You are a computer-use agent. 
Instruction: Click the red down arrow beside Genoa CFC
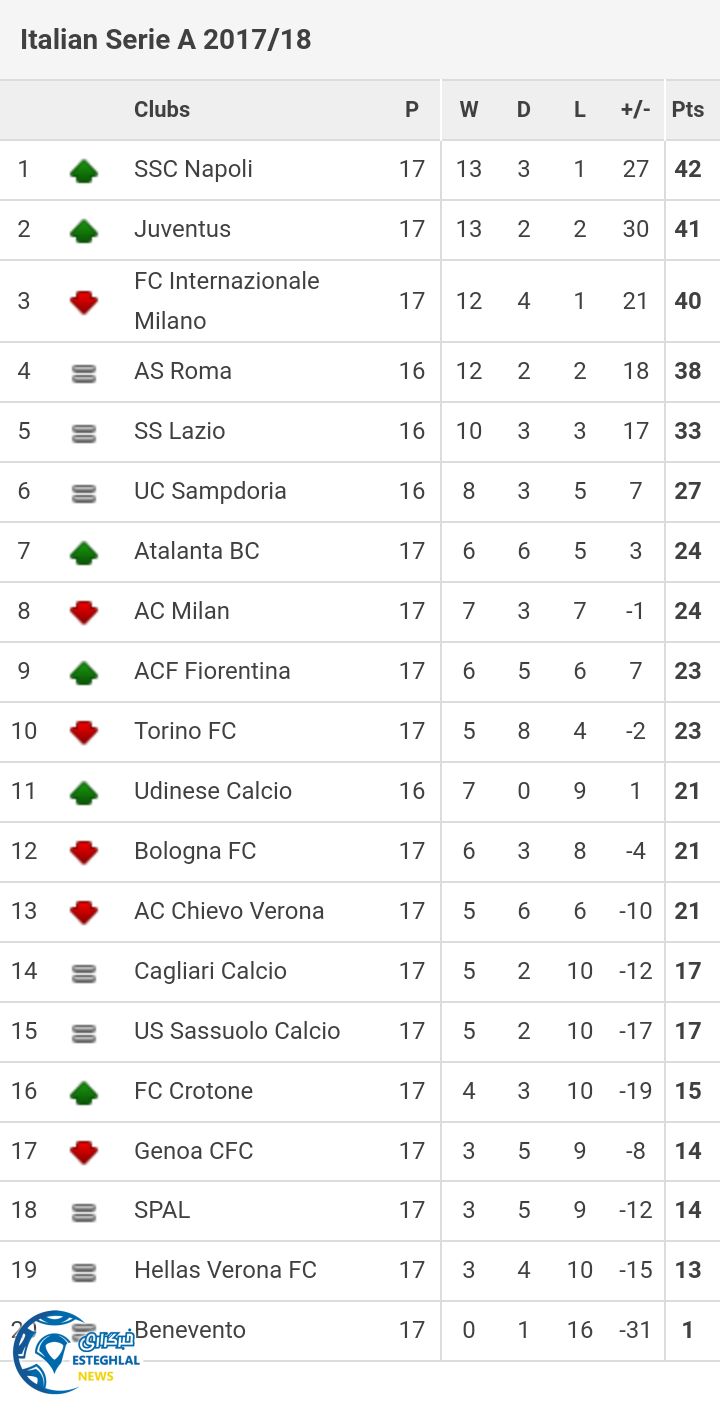point(84,1152)
